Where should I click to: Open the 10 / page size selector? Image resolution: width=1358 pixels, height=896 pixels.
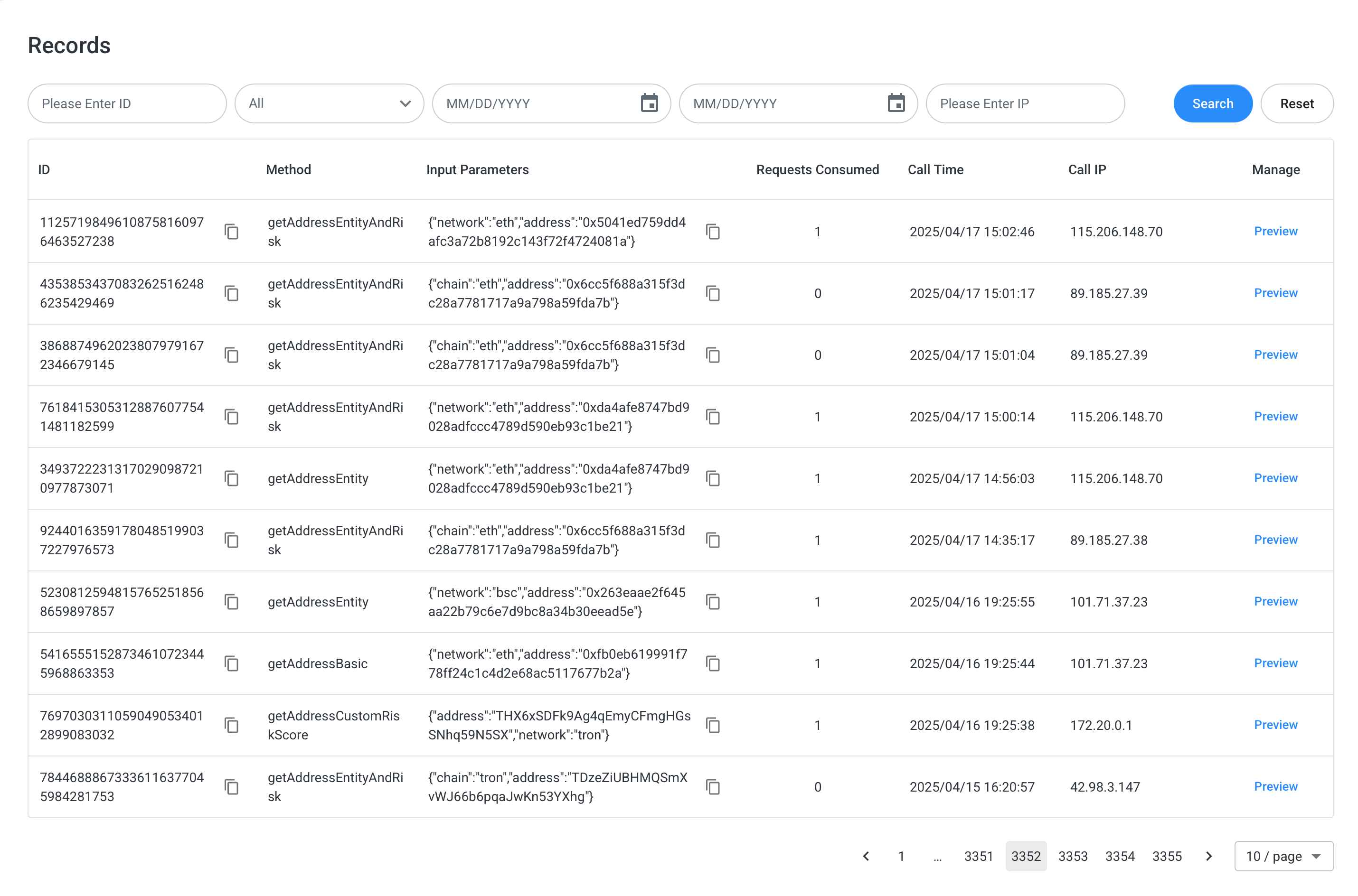1283,856
